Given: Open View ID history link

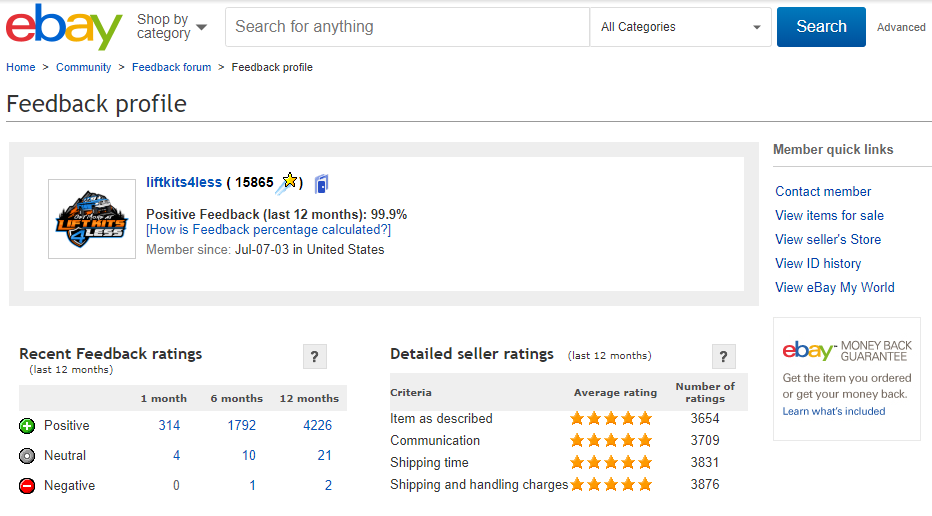Looking at the screenshot, I should click(x=818, y=263).
